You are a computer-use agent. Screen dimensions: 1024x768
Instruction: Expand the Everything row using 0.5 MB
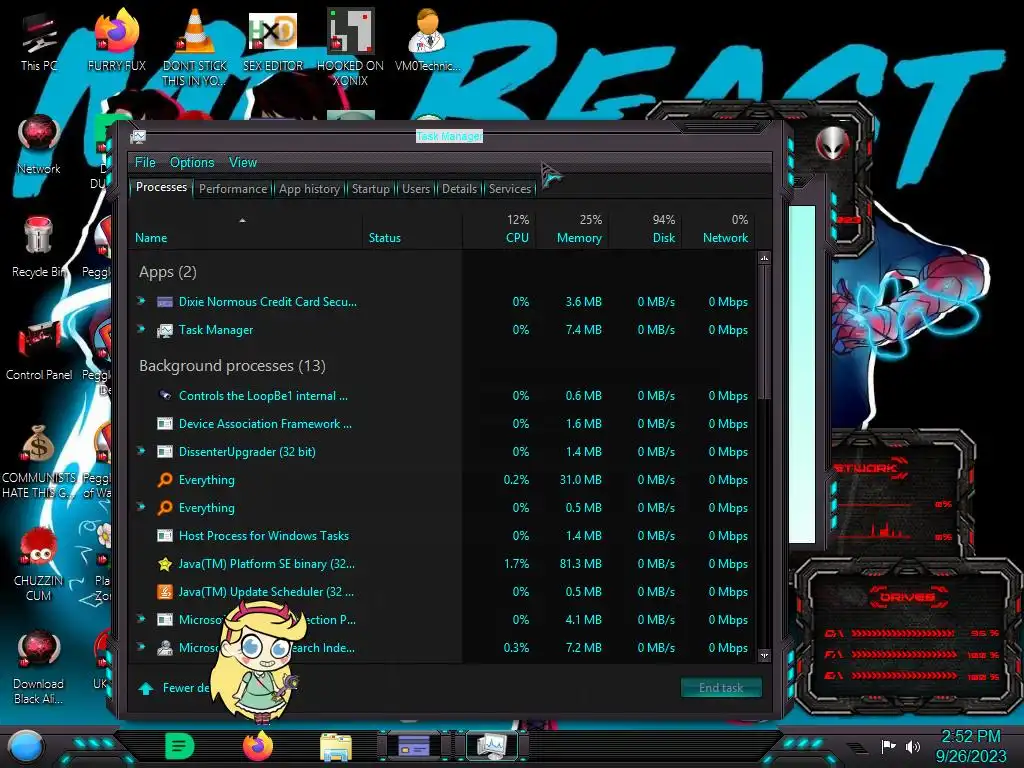tap(141, 507)
